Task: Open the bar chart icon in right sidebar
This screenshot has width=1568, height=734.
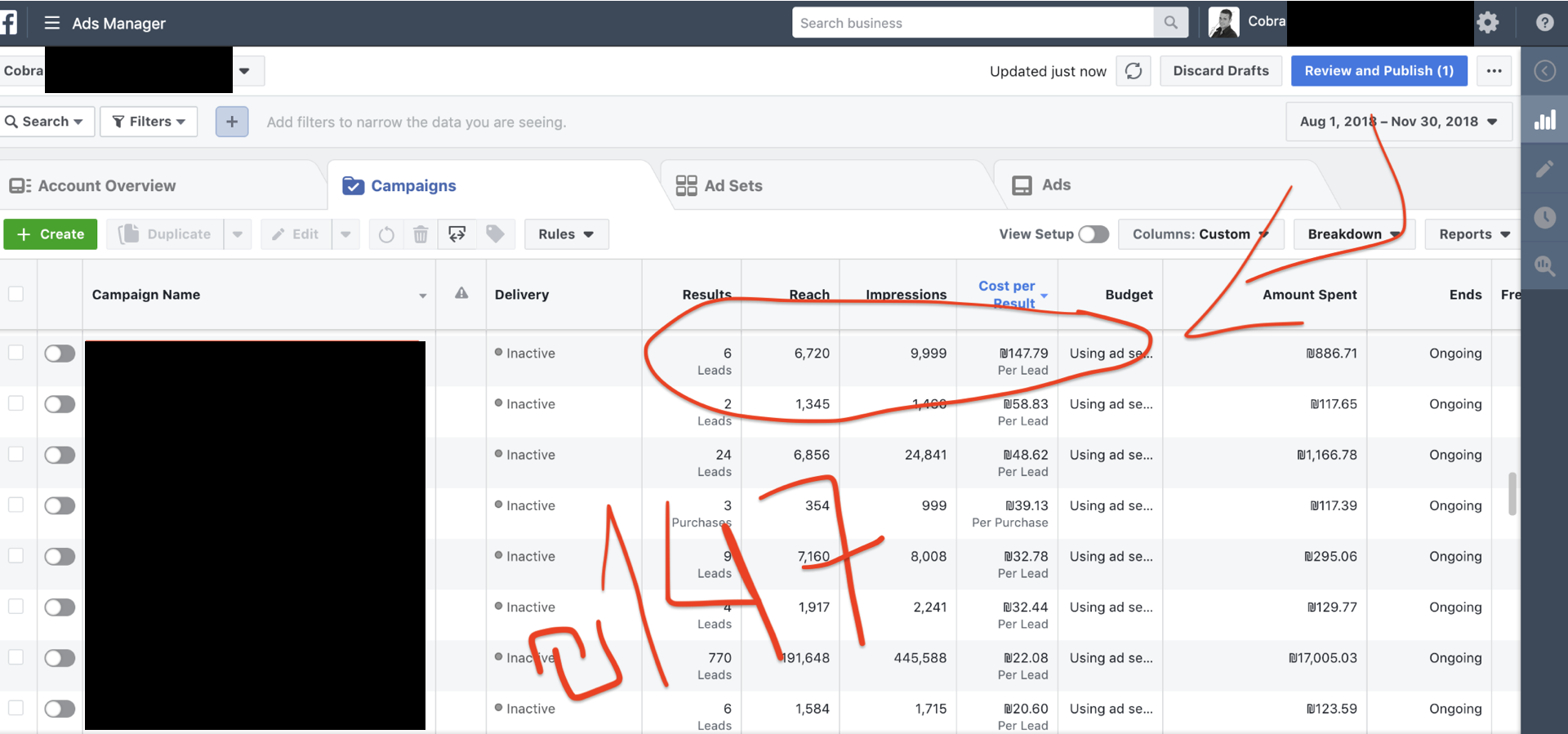Action: pos(1544,121)
